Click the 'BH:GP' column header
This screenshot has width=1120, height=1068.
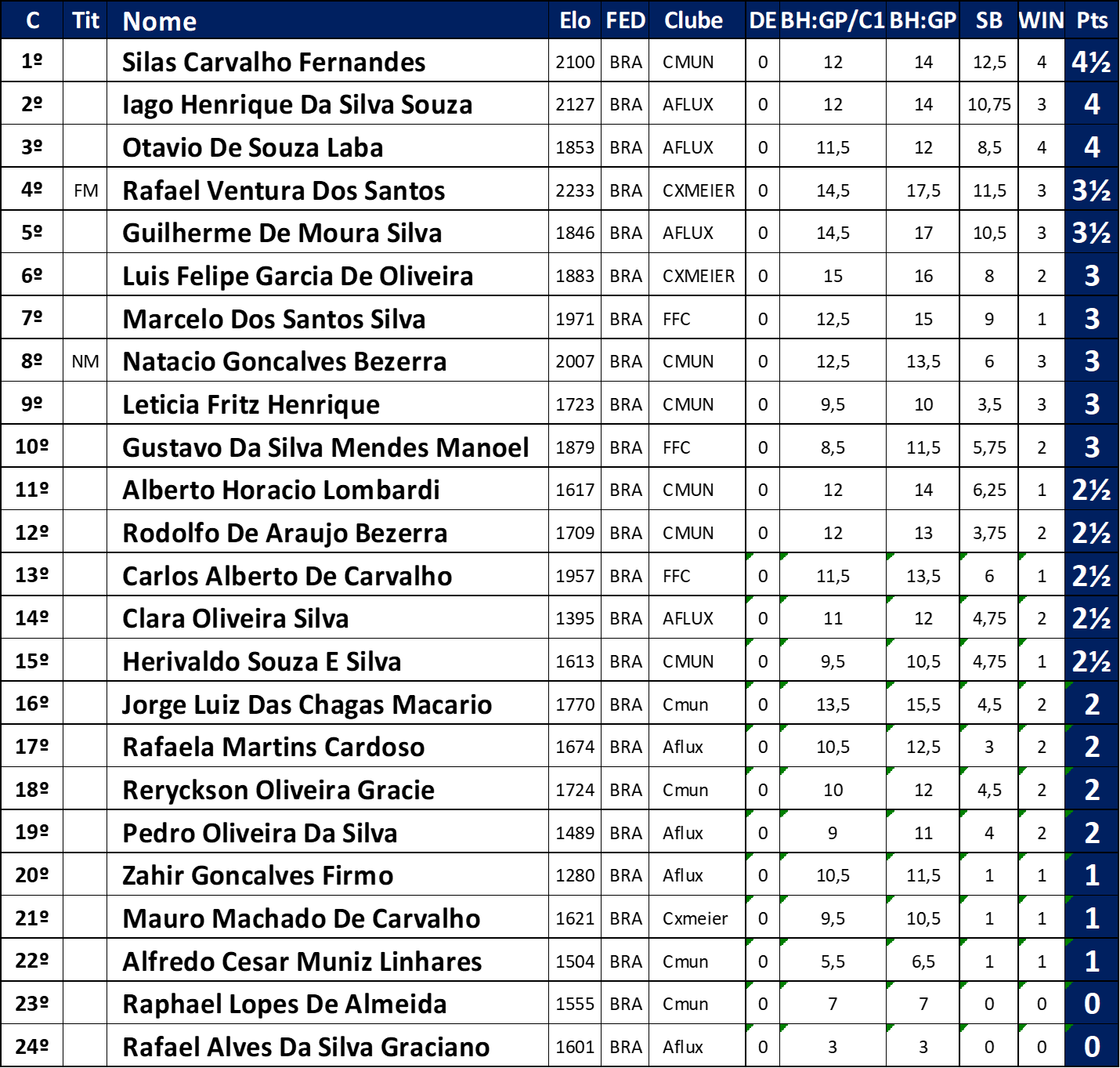[923, 20]
